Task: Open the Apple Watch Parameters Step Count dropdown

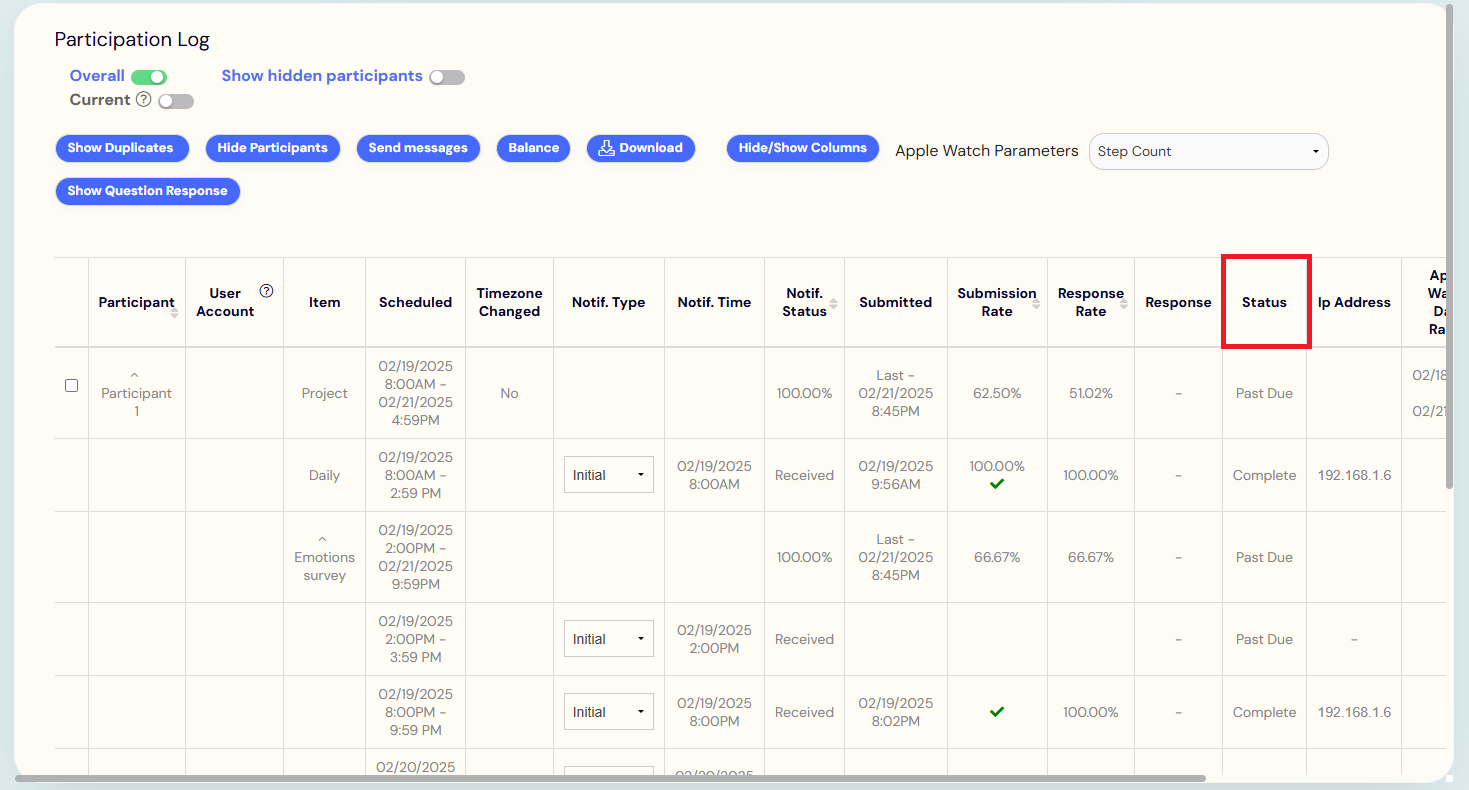Action: pyautogui.click(x=1208, y=151)
